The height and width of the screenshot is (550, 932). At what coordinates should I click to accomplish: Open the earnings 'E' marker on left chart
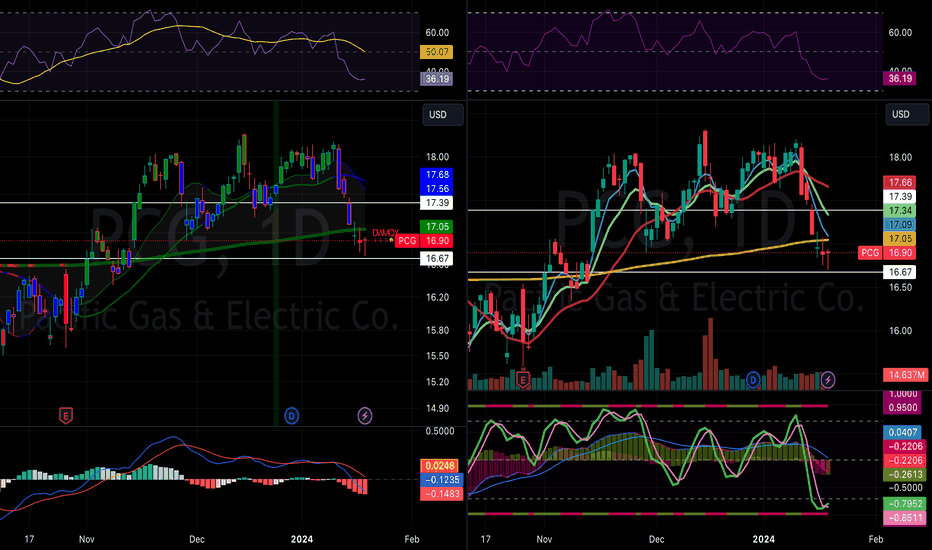coord(65,416)
